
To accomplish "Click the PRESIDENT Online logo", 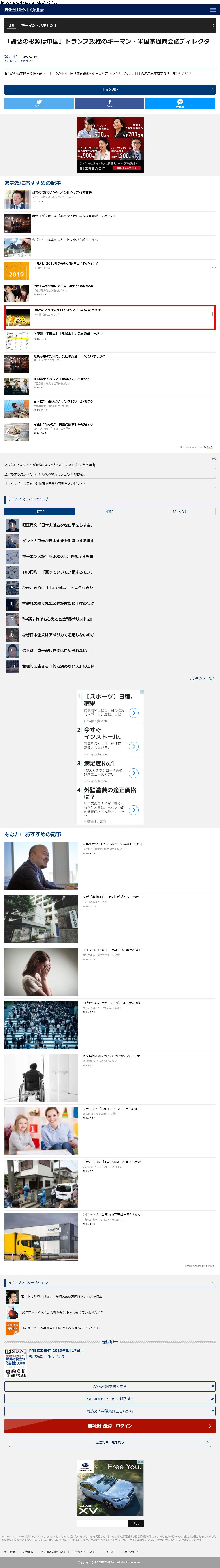I will tap(24, 10).
